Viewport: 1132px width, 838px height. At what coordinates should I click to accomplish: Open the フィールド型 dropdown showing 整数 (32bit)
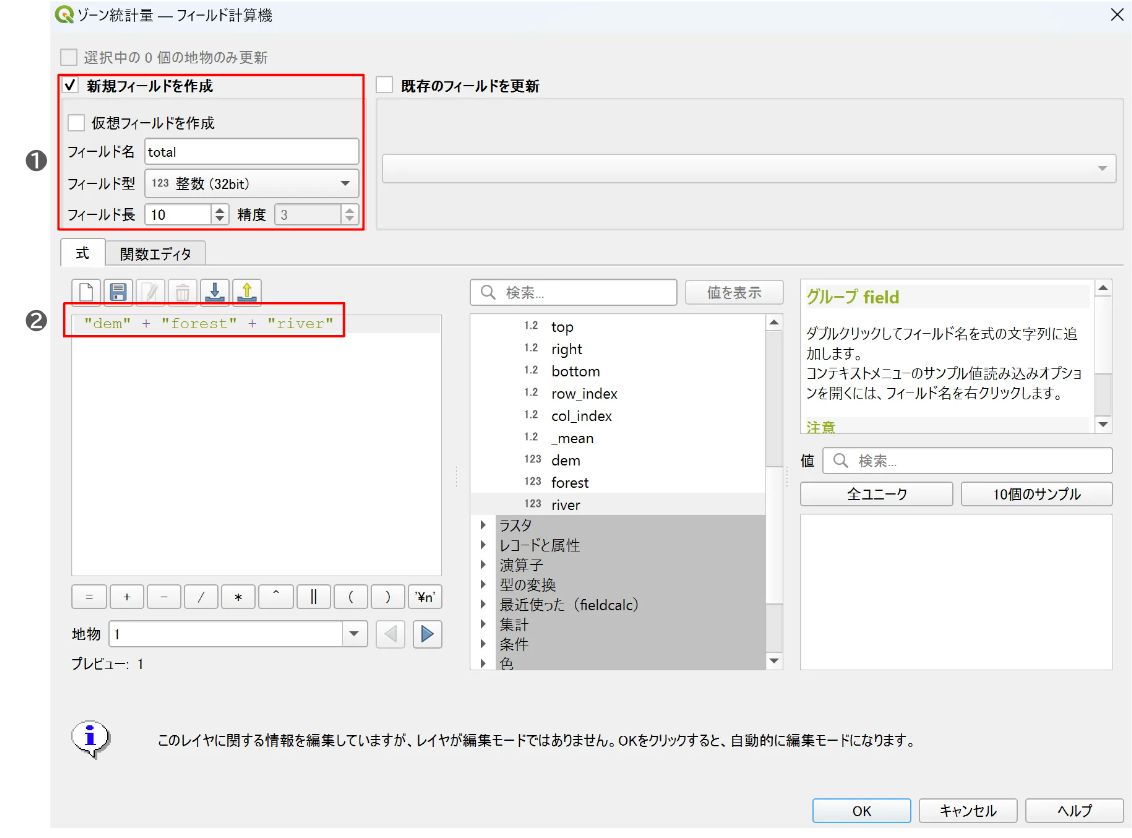click(251, 183)
